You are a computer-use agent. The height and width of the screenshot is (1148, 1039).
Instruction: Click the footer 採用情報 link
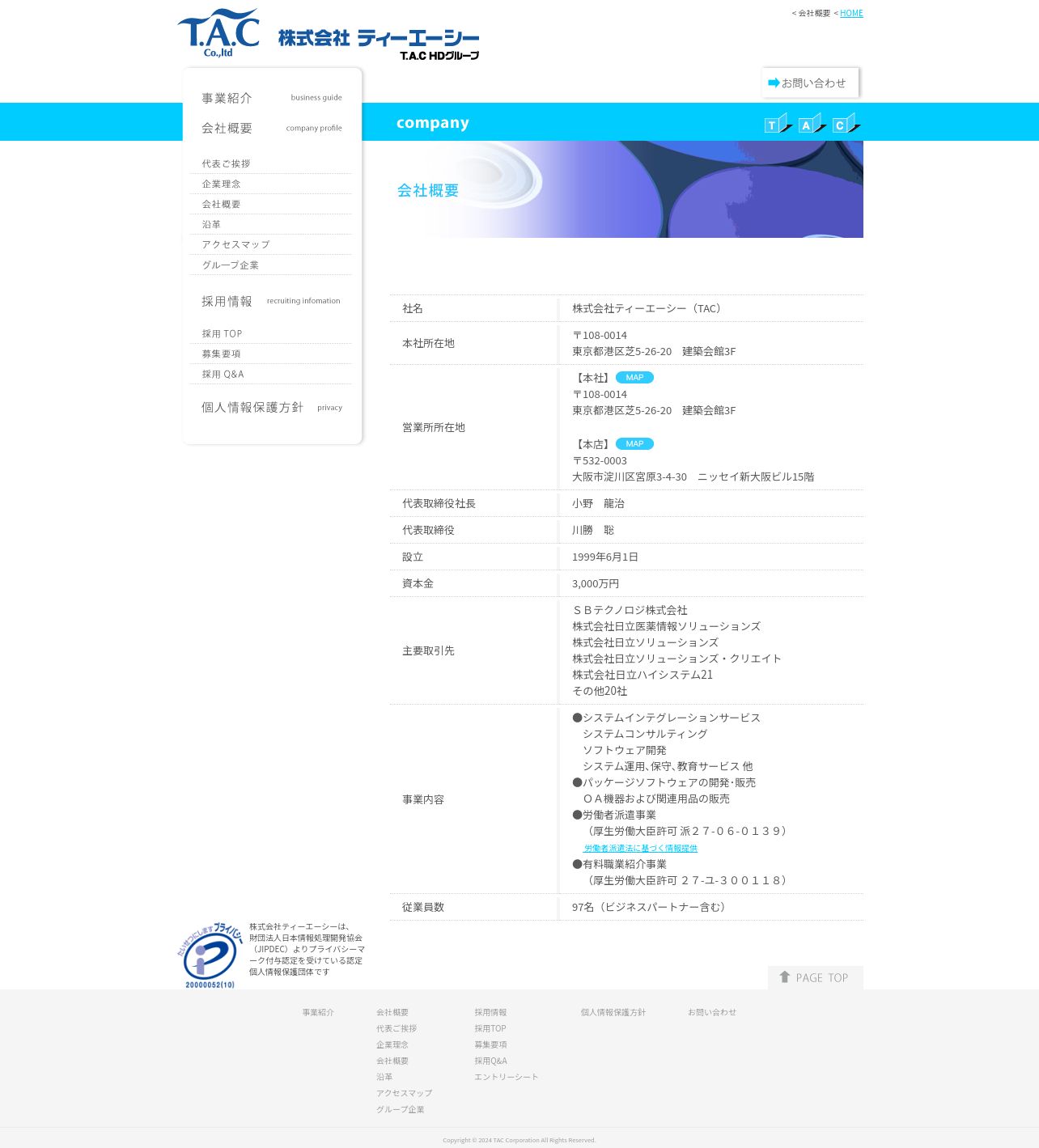(x=490, y=1012)
